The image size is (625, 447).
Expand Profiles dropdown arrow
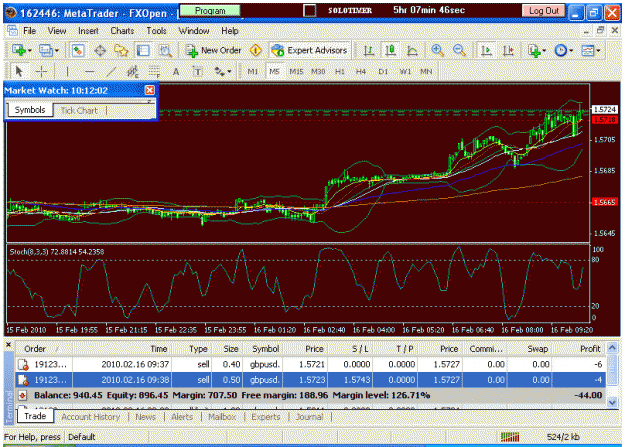tap(57, 51)
